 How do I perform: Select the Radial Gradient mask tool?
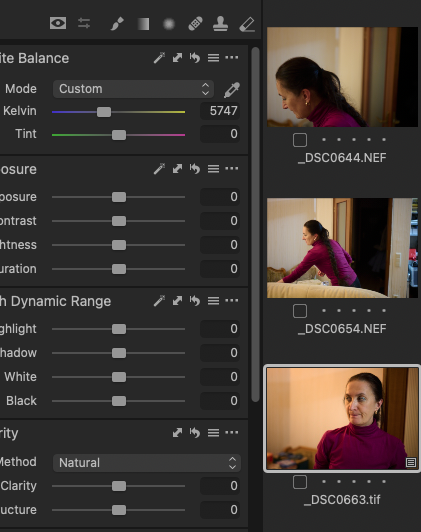(x=169, y=24)
